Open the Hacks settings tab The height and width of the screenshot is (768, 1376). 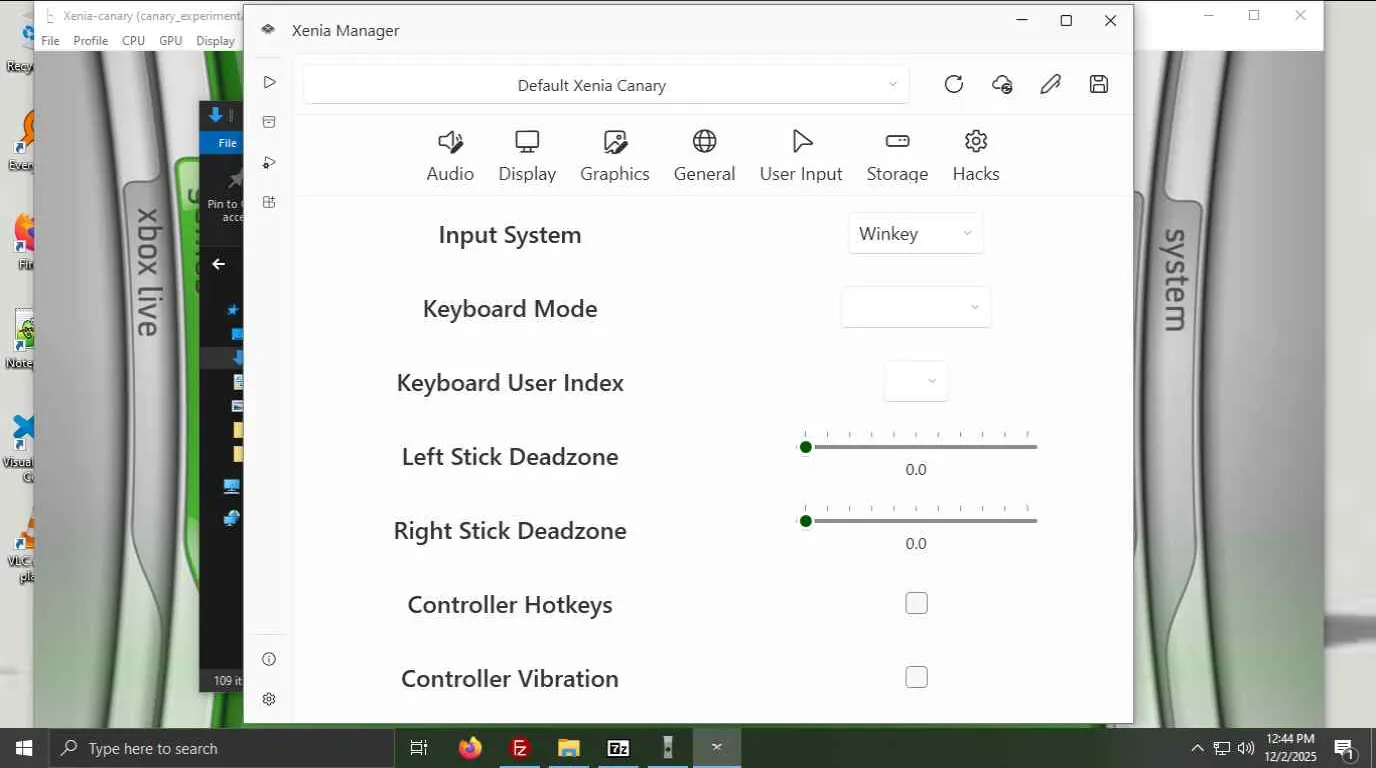pos(976,156)
